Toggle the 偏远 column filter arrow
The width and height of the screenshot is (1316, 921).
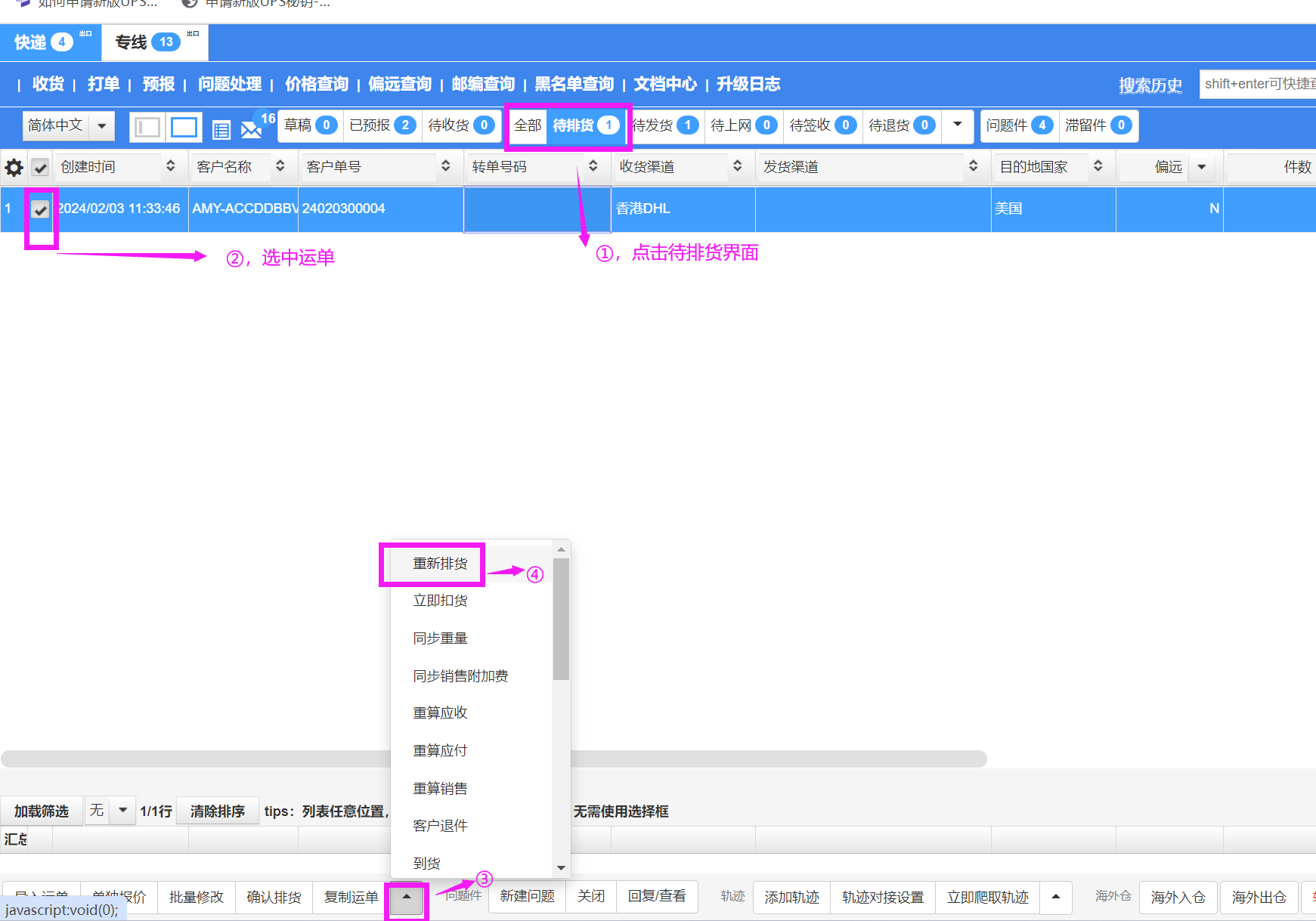click(x=1201, y=167)
